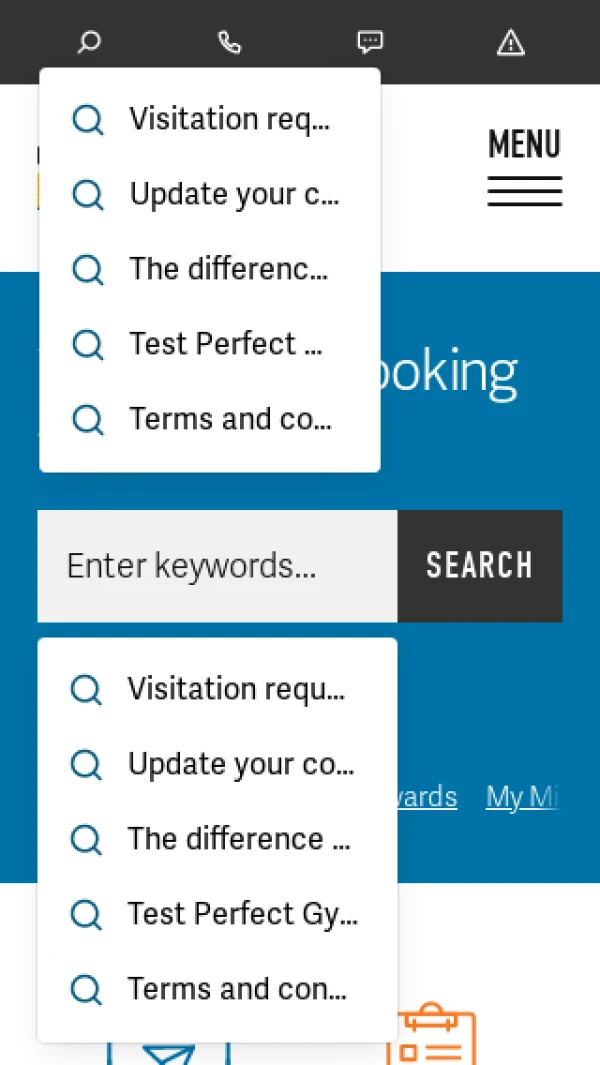Viewport: 600px width, 1065px height.
Task: Open the hamburger MENU
Action: 524,168
